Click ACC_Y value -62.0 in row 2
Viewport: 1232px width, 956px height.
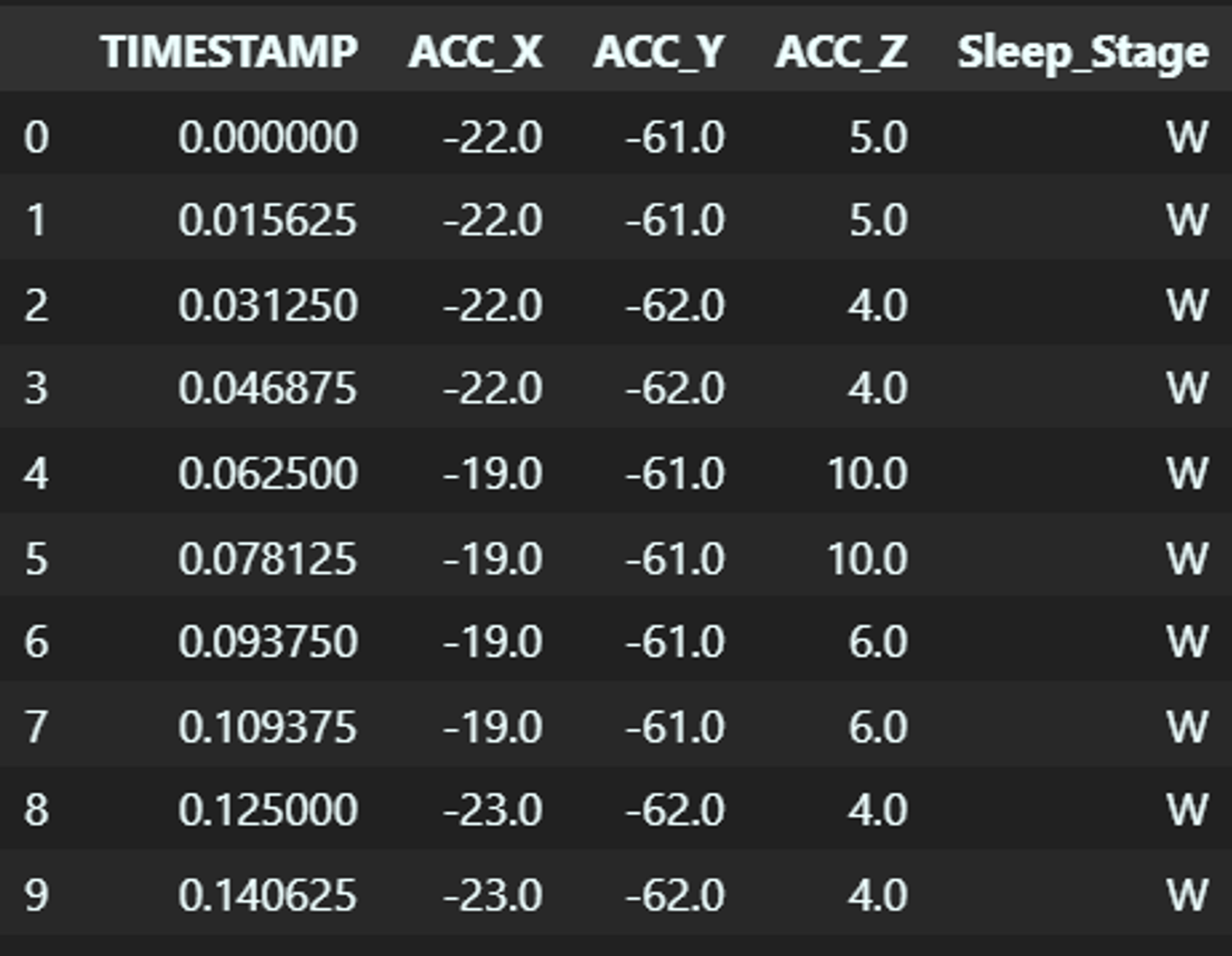675,306
